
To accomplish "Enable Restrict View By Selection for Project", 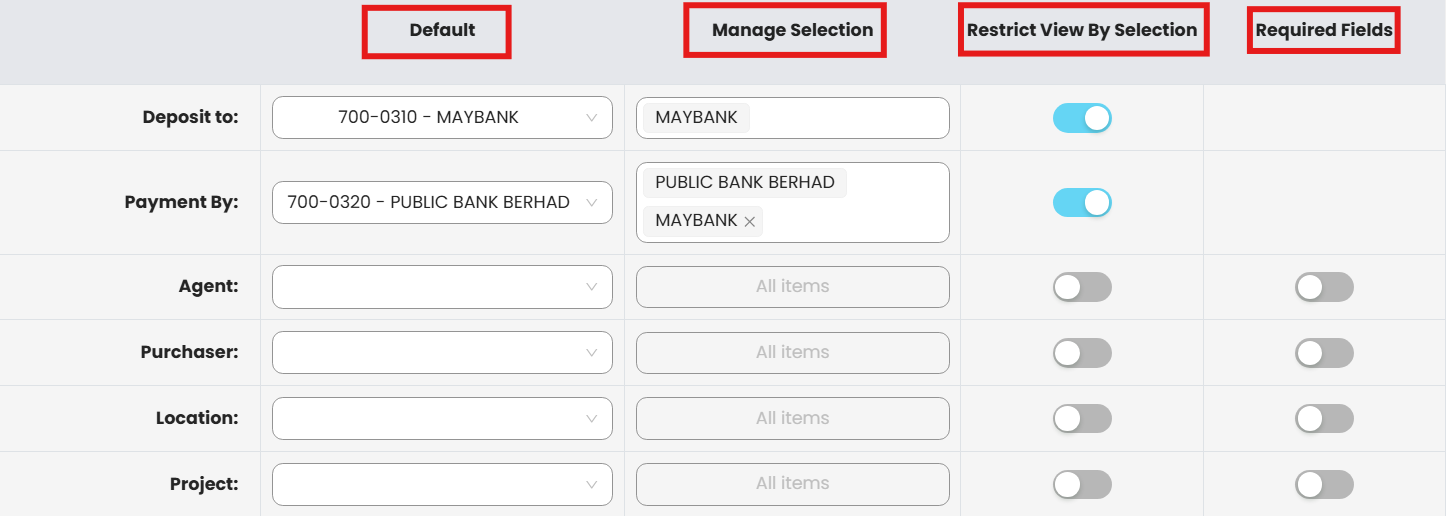I will pos(1082,485).
